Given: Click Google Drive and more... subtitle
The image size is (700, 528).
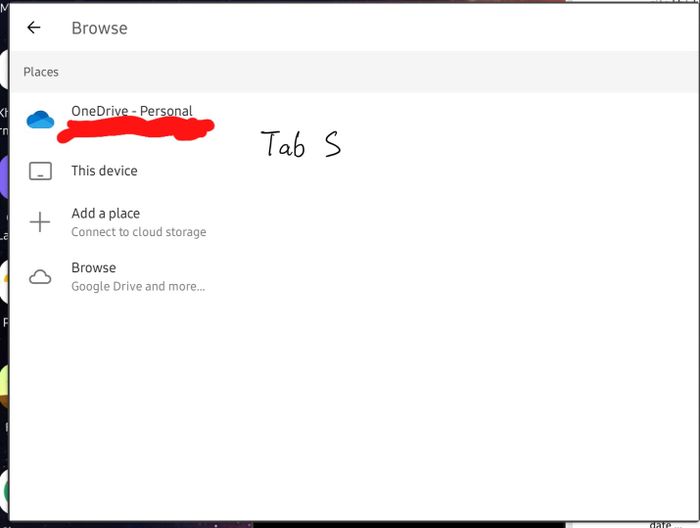Looking at the screenshot, I should point(138,287).
